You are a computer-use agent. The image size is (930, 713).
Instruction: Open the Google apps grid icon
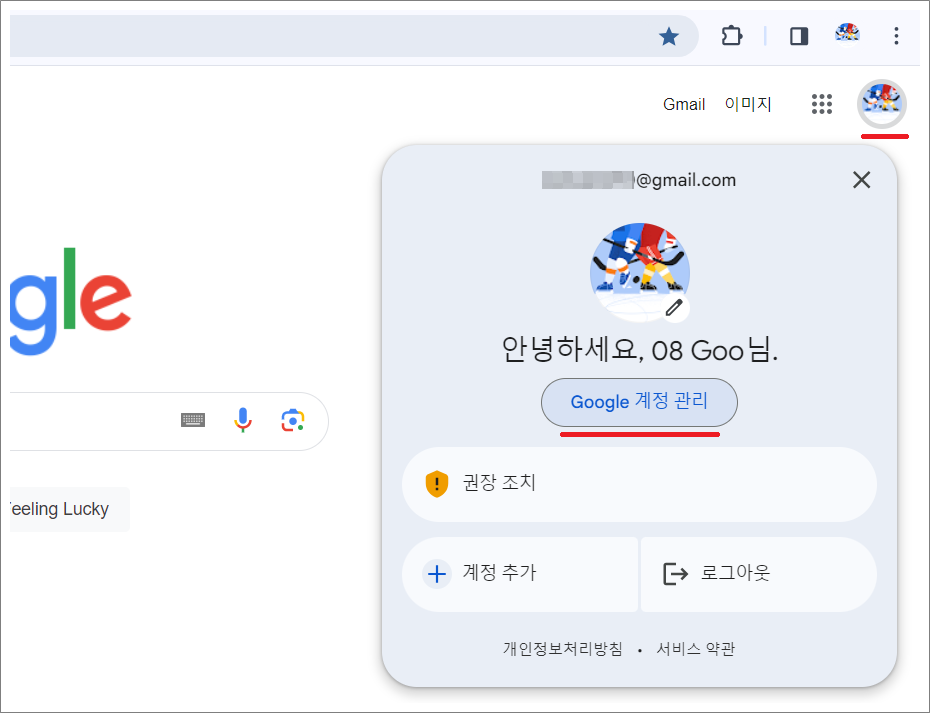821,104
